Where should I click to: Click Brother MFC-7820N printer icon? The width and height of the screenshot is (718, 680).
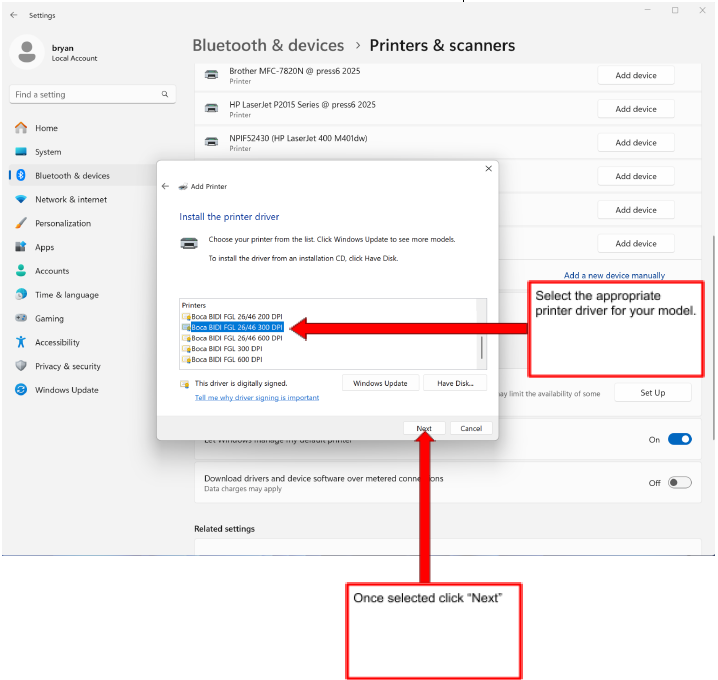(211, 75)
